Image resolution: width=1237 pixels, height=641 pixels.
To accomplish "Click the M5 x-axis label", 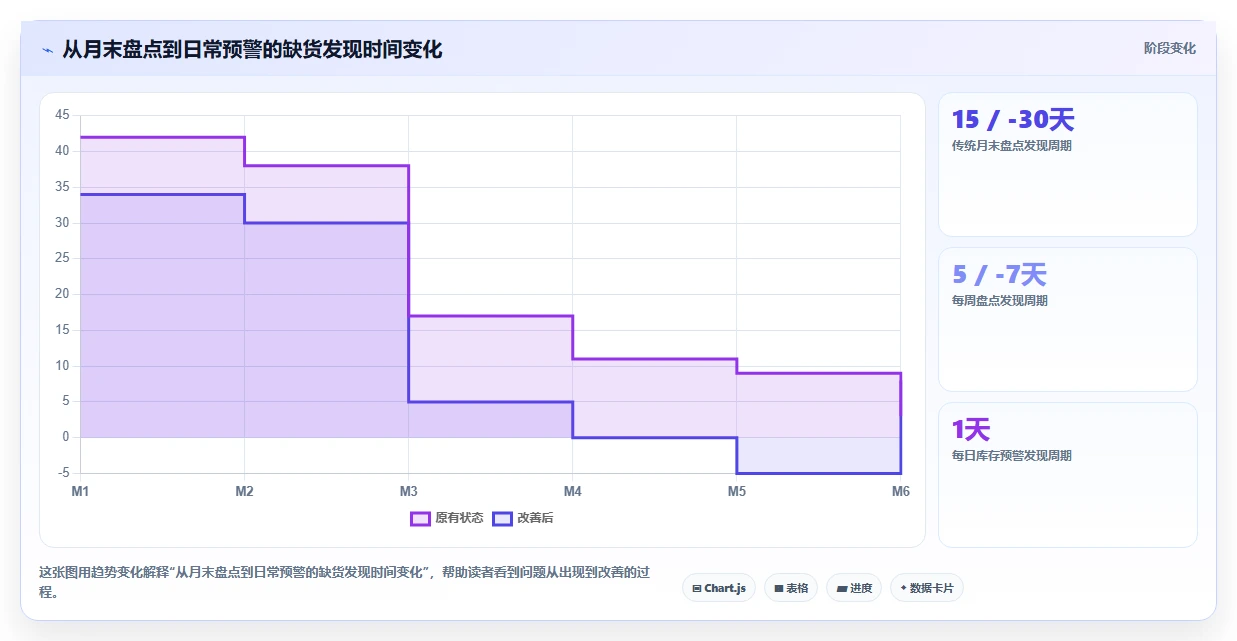I will pos(736,491).
